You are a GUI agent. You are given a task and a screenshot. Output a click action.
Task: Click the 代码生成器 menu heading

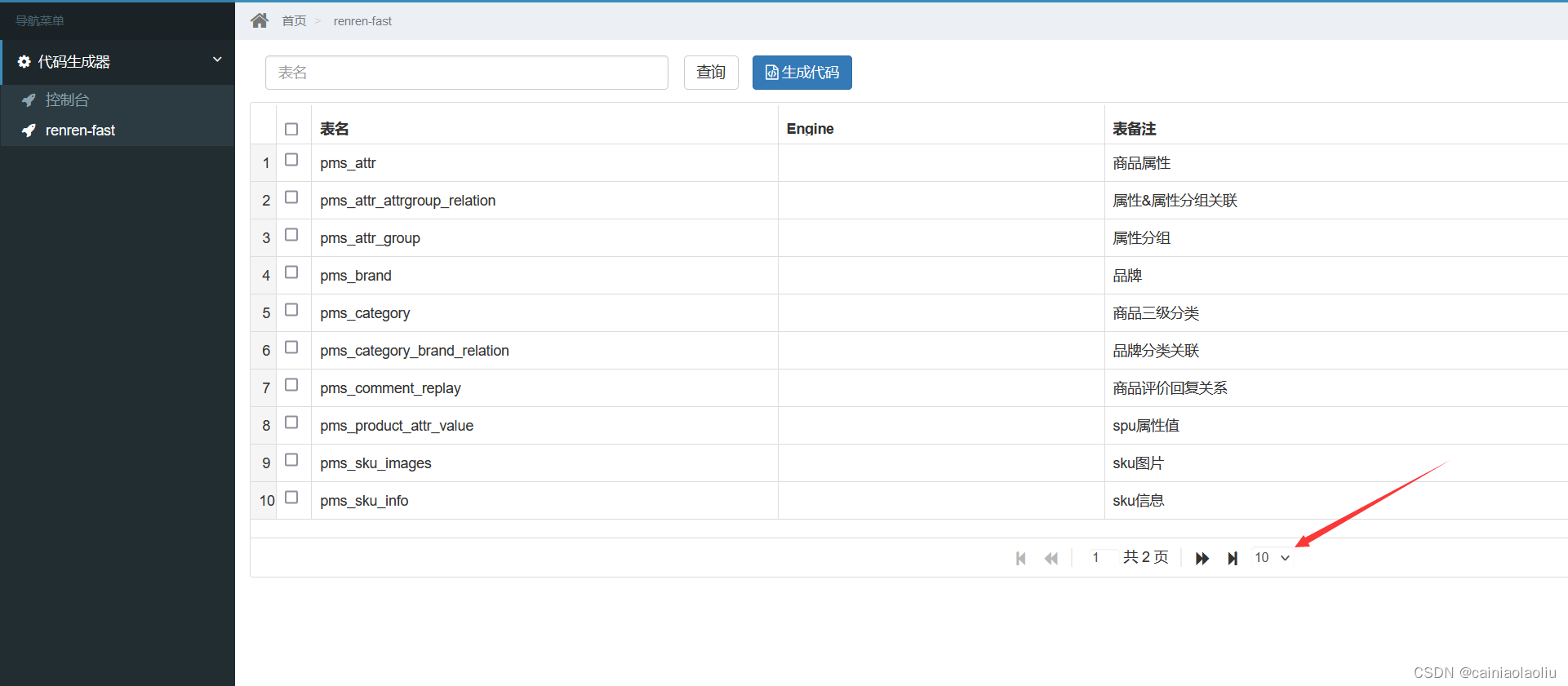coord(118,62)
